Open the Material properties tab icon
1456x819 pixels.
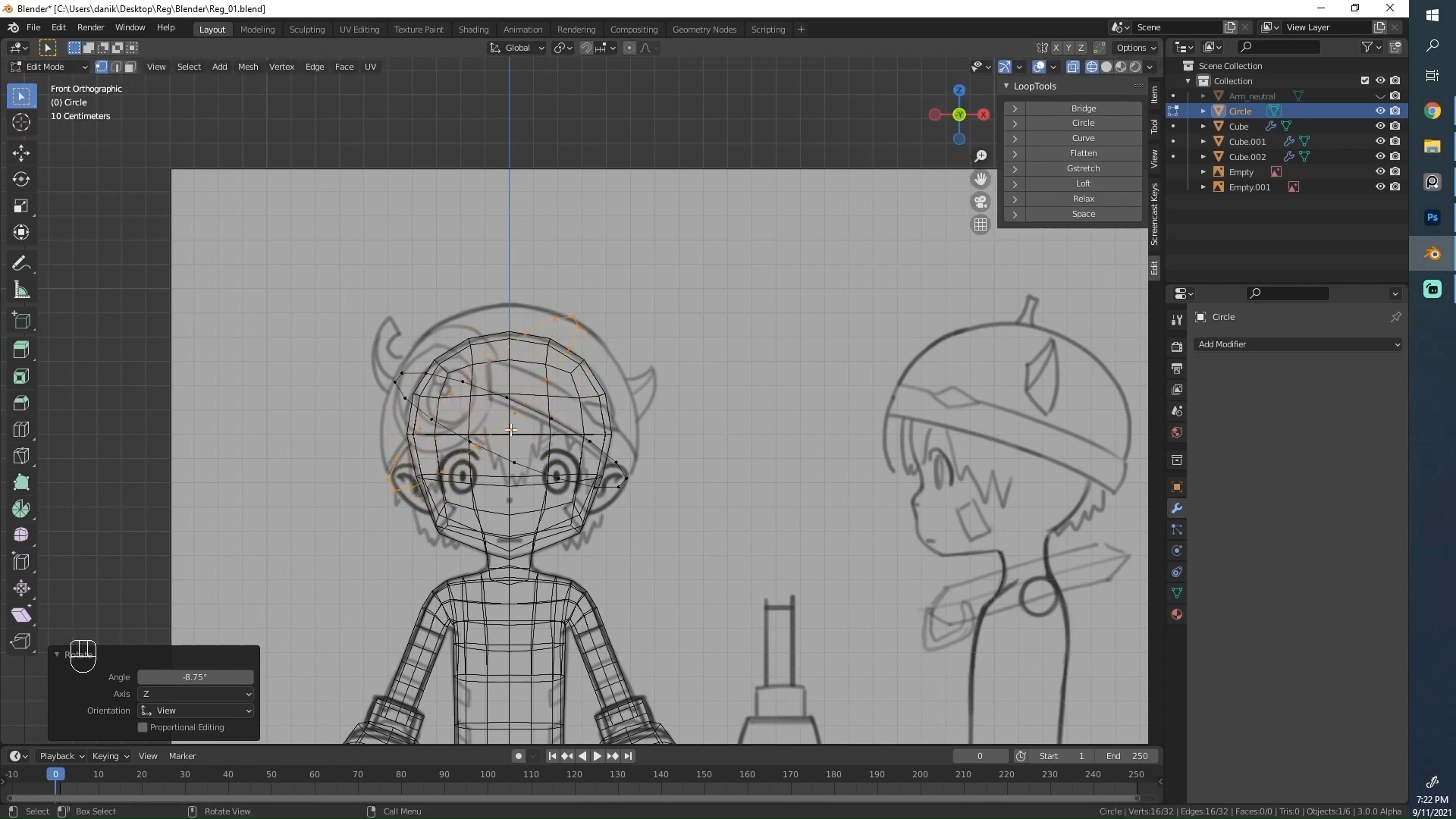pos(1177,615)
